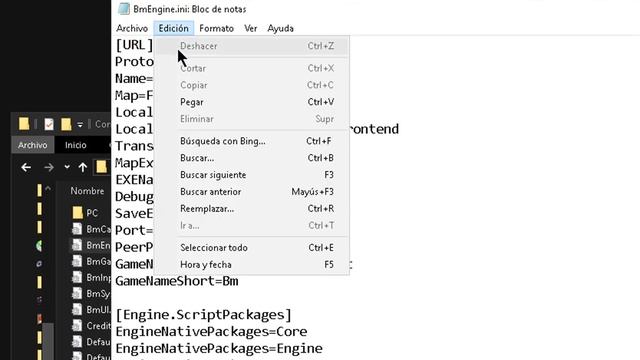Open the Ver menu
This screenshot has height=360, width=640.
pos(251,28)
